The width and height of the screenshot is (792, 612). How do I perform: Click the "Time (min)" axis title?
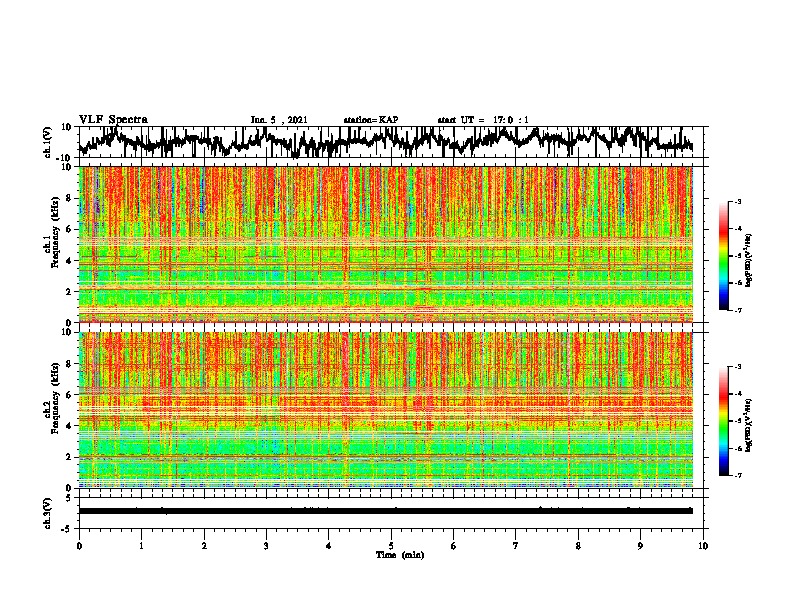click(x=400, y=555)
